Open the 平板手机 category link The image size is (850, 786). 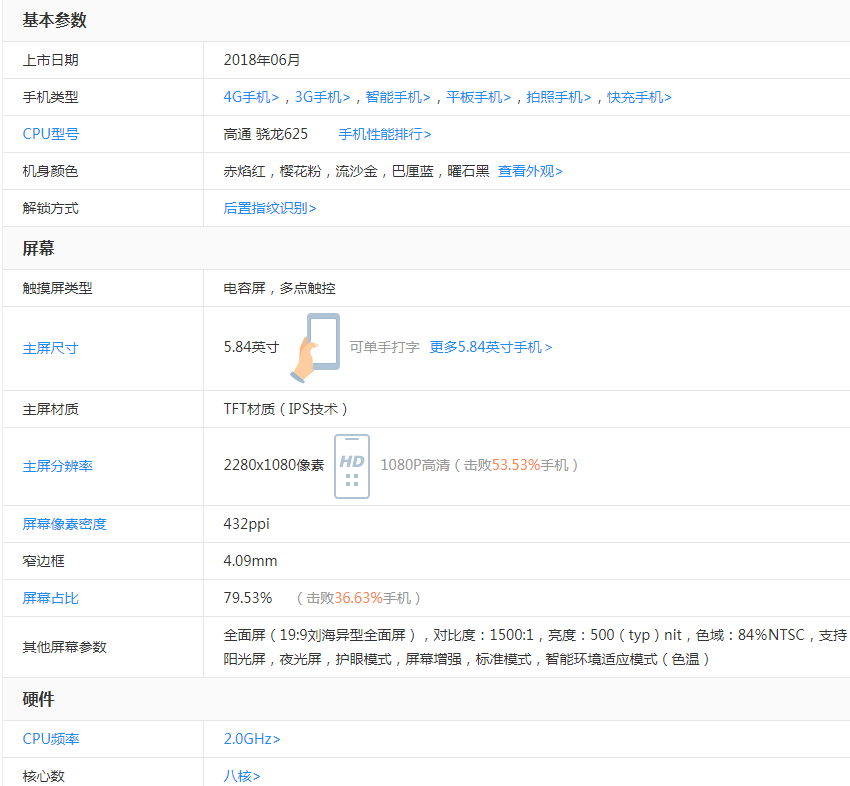[475, 96]
